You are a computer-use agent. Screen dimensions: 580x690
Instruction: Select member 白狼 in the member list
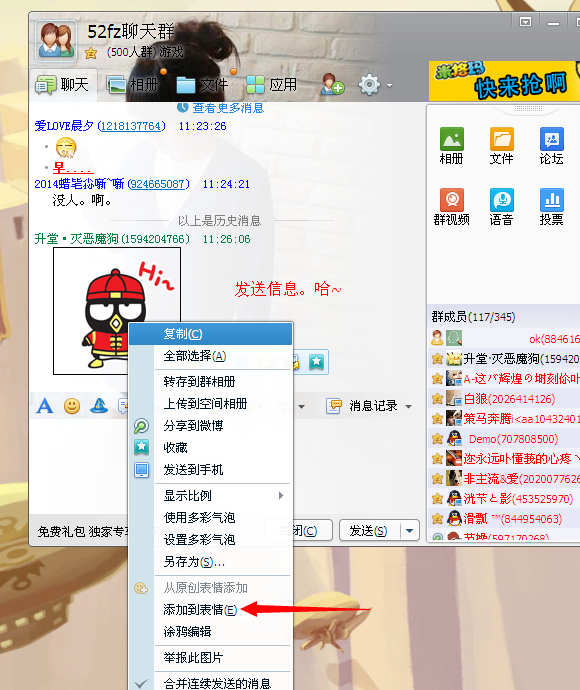[x=500, y=399]
